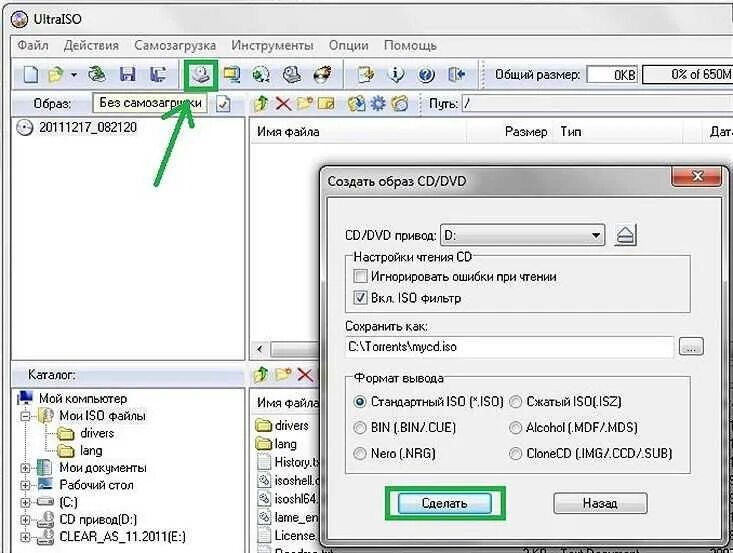This screenshot has width=733, height=553.
Task: Click the Make CD/DVD image toolbar icon
Action: 201,75
